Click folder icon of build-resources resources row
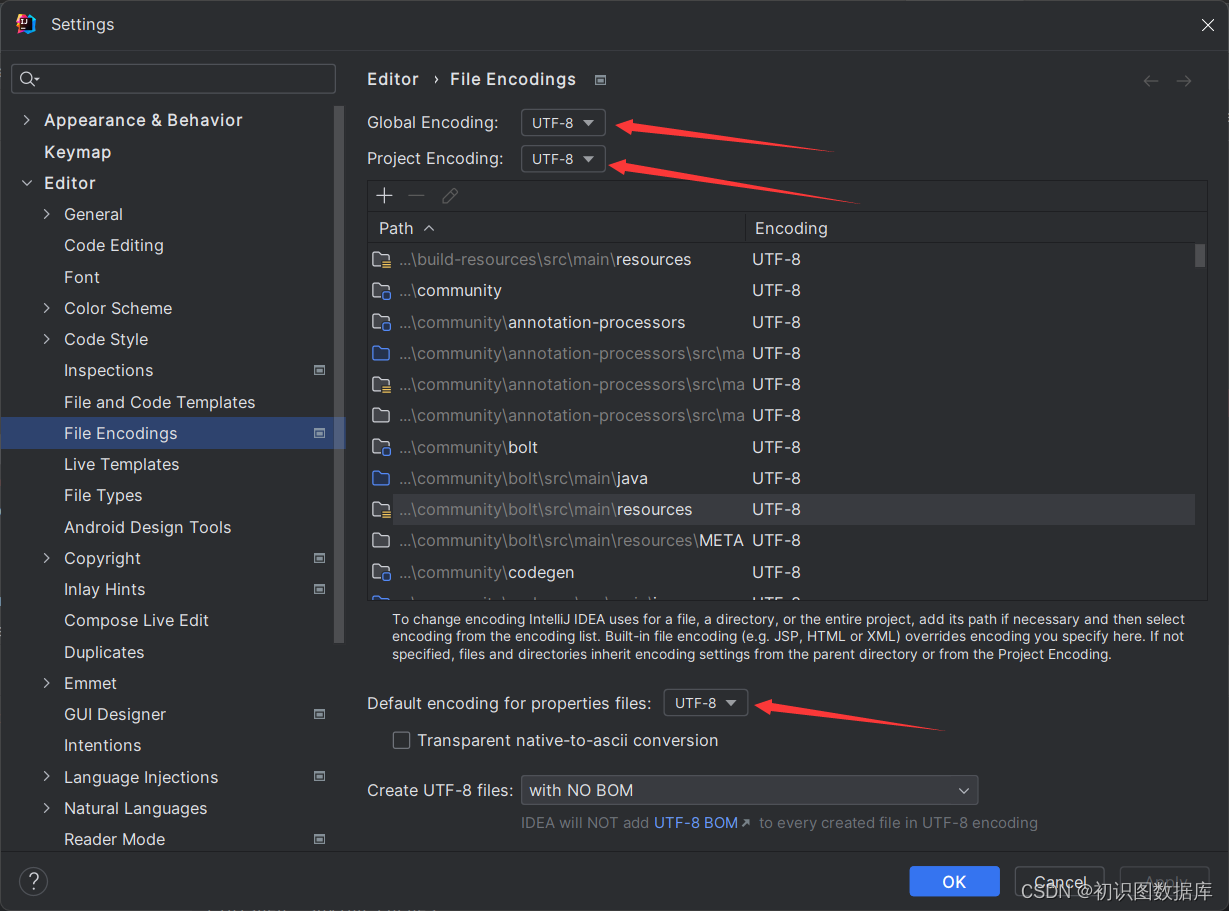Viewport: 1229px width, 911px height. coord(381,260)
